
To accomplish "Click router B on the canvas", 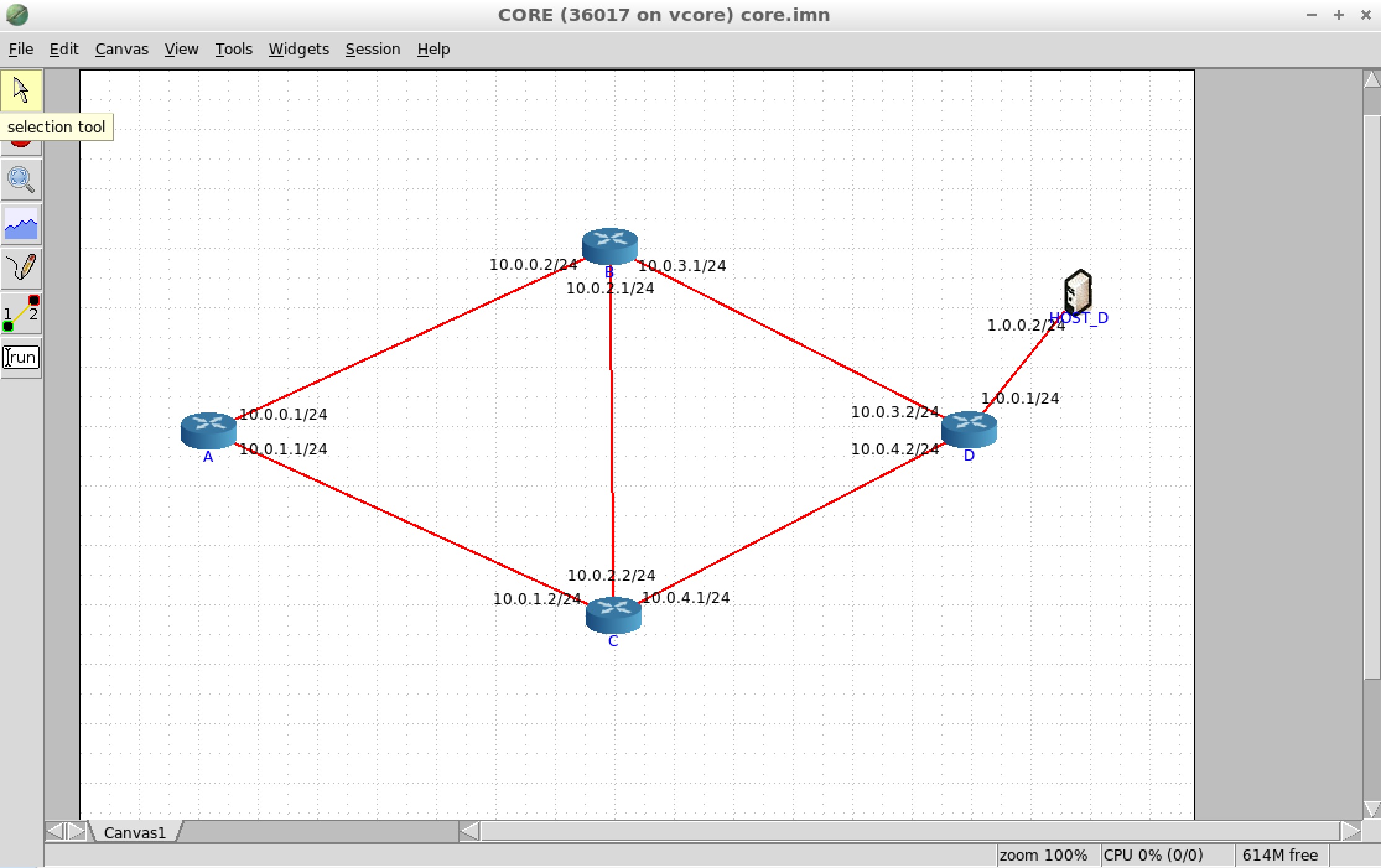I will coord(609,245).
